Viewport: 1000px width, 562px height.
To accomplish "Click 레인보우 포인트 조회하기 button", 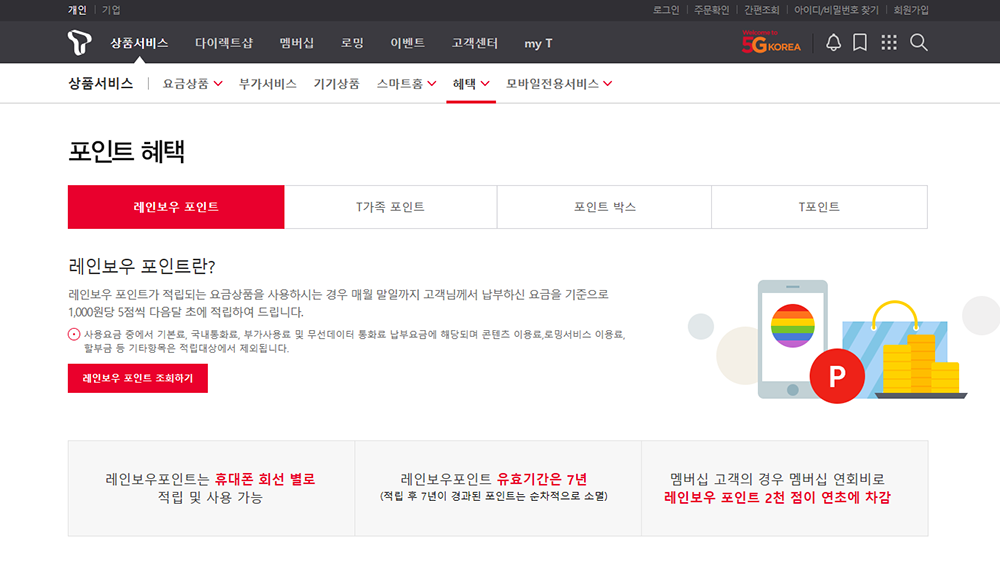I will (138, 378).
